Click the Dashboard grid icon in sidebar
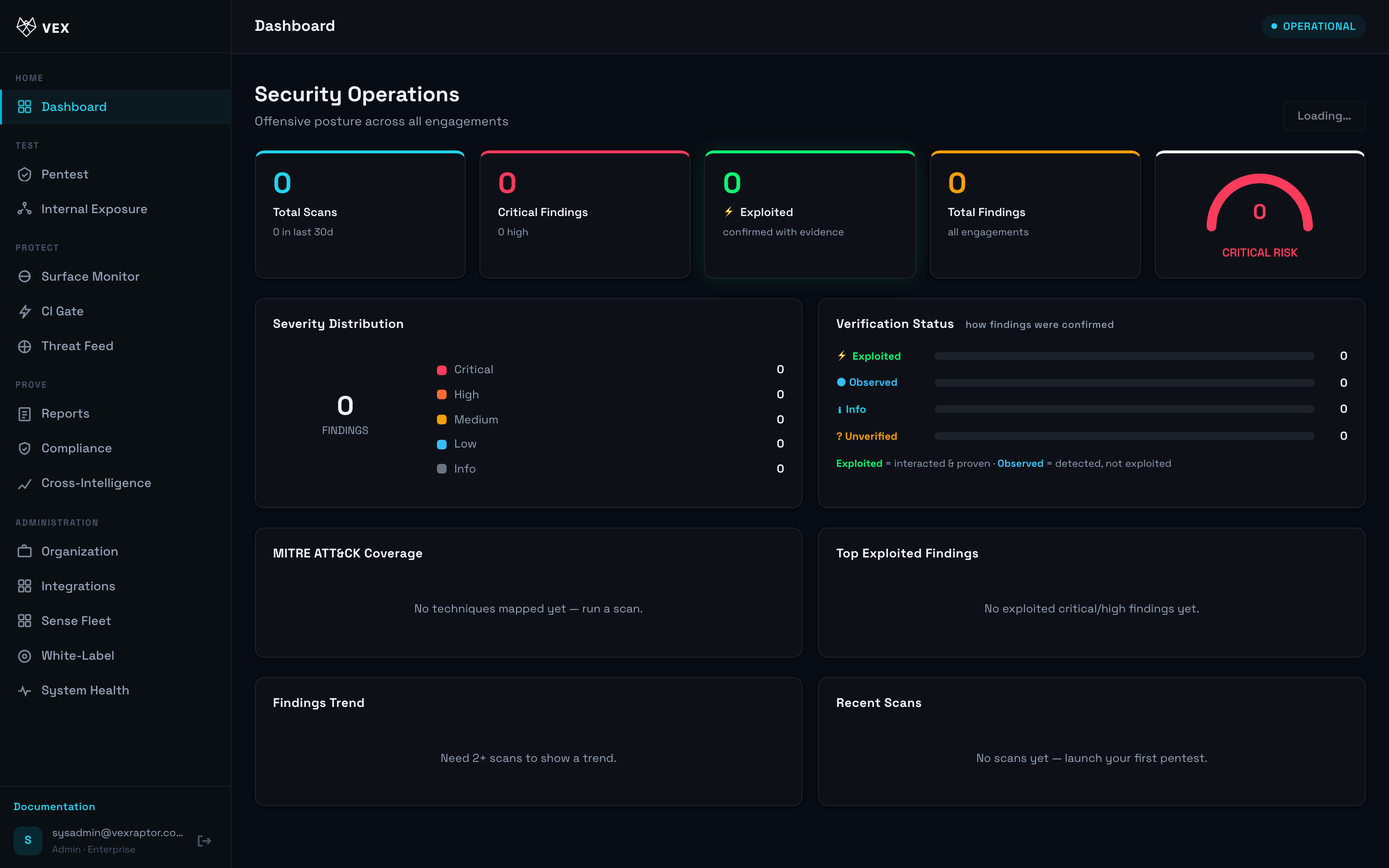The height and width of the screenshot is (868, 1389). [24, 107]
